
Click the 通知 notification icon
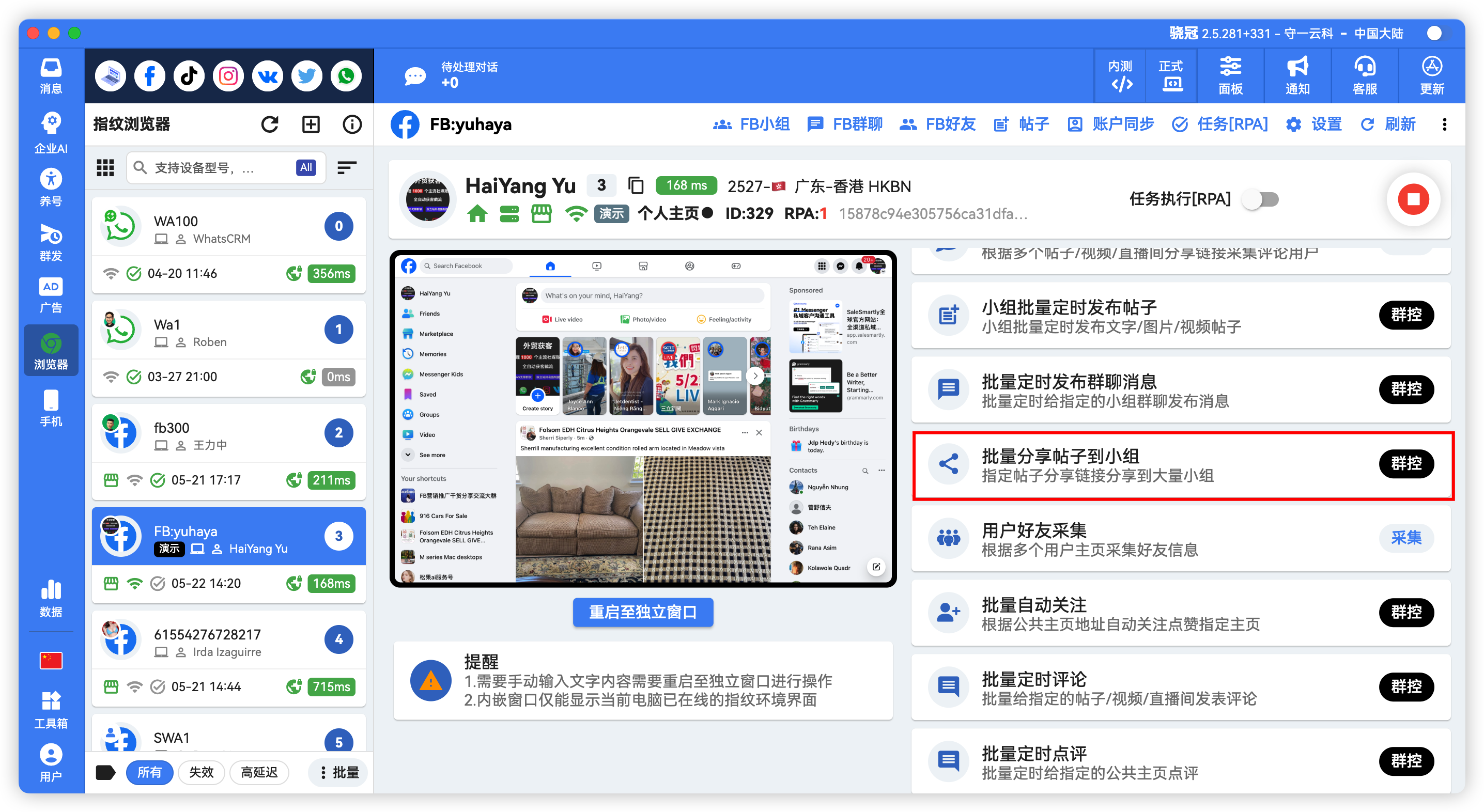1297,75
